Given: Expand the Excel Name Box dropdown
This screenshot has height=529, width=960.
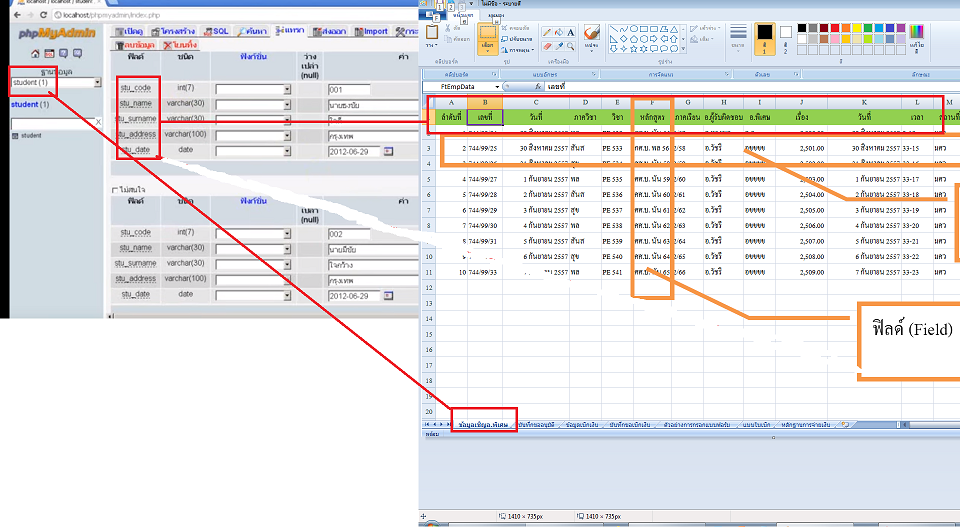Looking at the screenshot, I should (x=497, y=87).
